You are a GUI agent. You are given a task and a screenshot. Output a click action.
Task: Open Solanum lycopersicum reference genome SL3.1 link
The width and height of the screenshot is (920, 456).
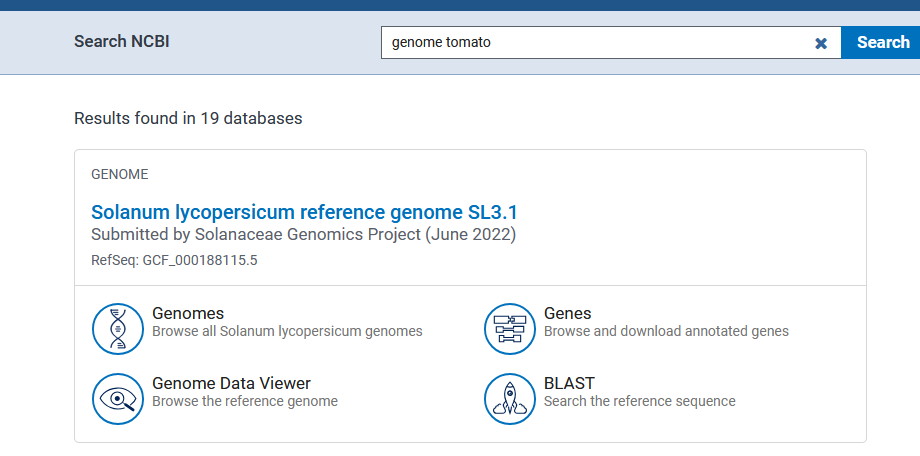pos(304,212)
